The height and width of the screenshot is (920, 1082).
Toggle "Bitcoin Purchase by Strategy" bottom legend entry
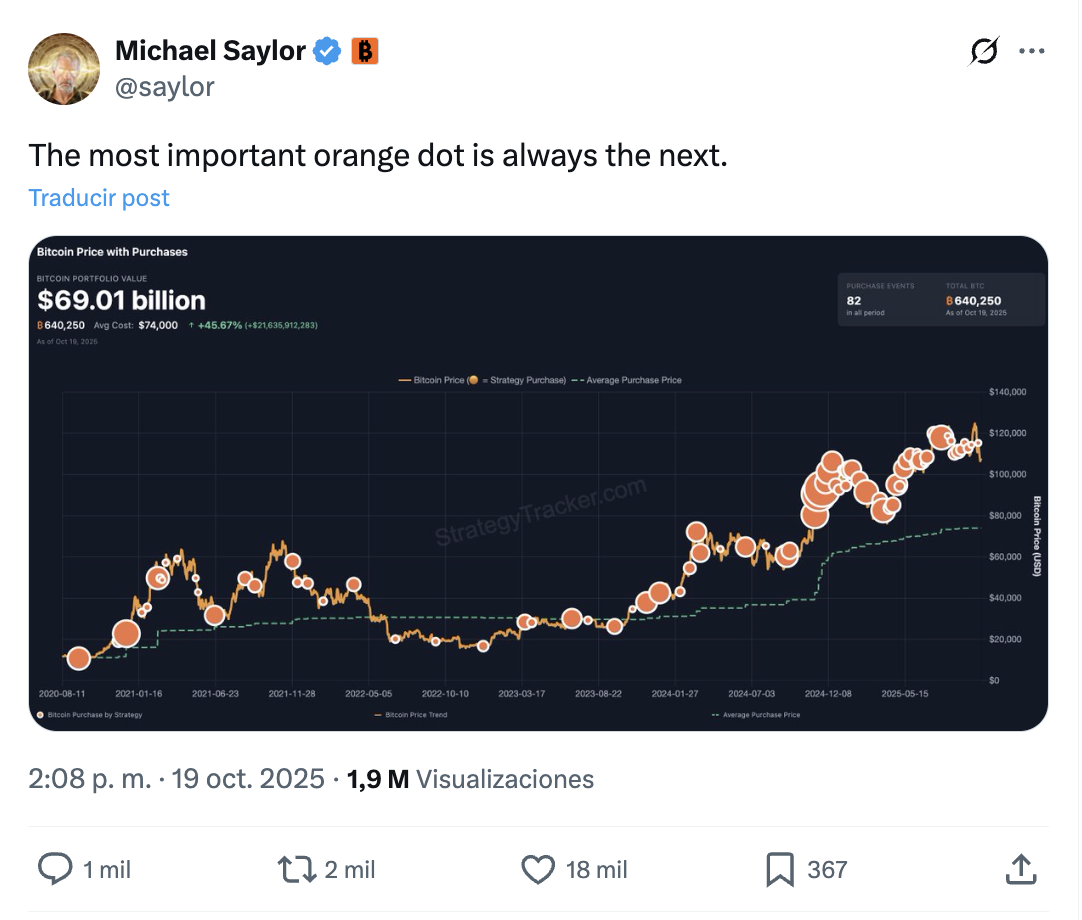pos(91,715)
